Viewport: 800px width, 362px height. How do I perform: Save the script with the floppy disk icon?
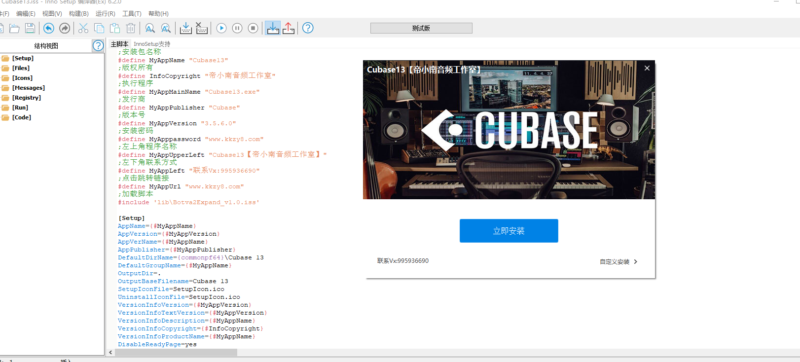30,28
